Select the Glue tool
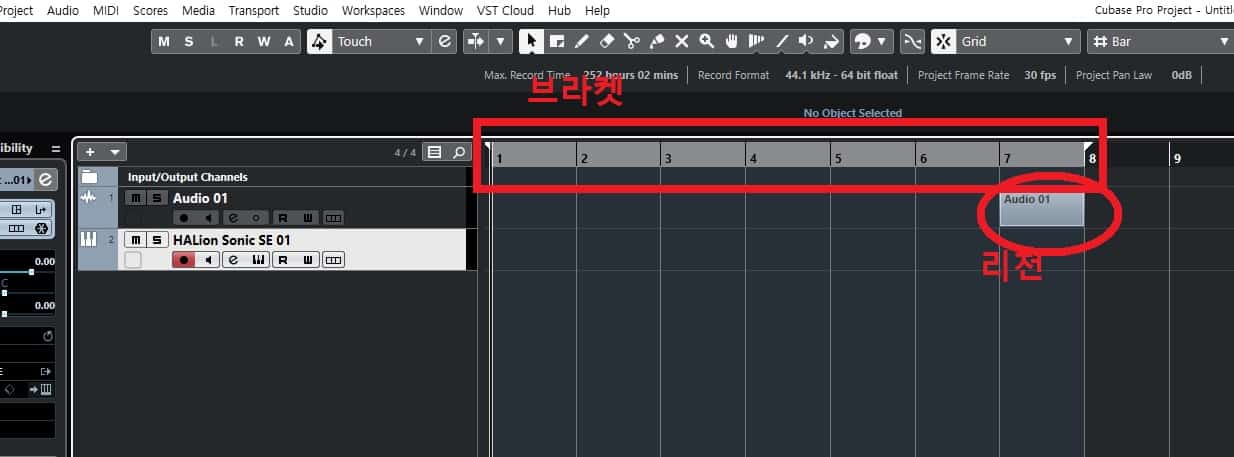 pos(656,41)
